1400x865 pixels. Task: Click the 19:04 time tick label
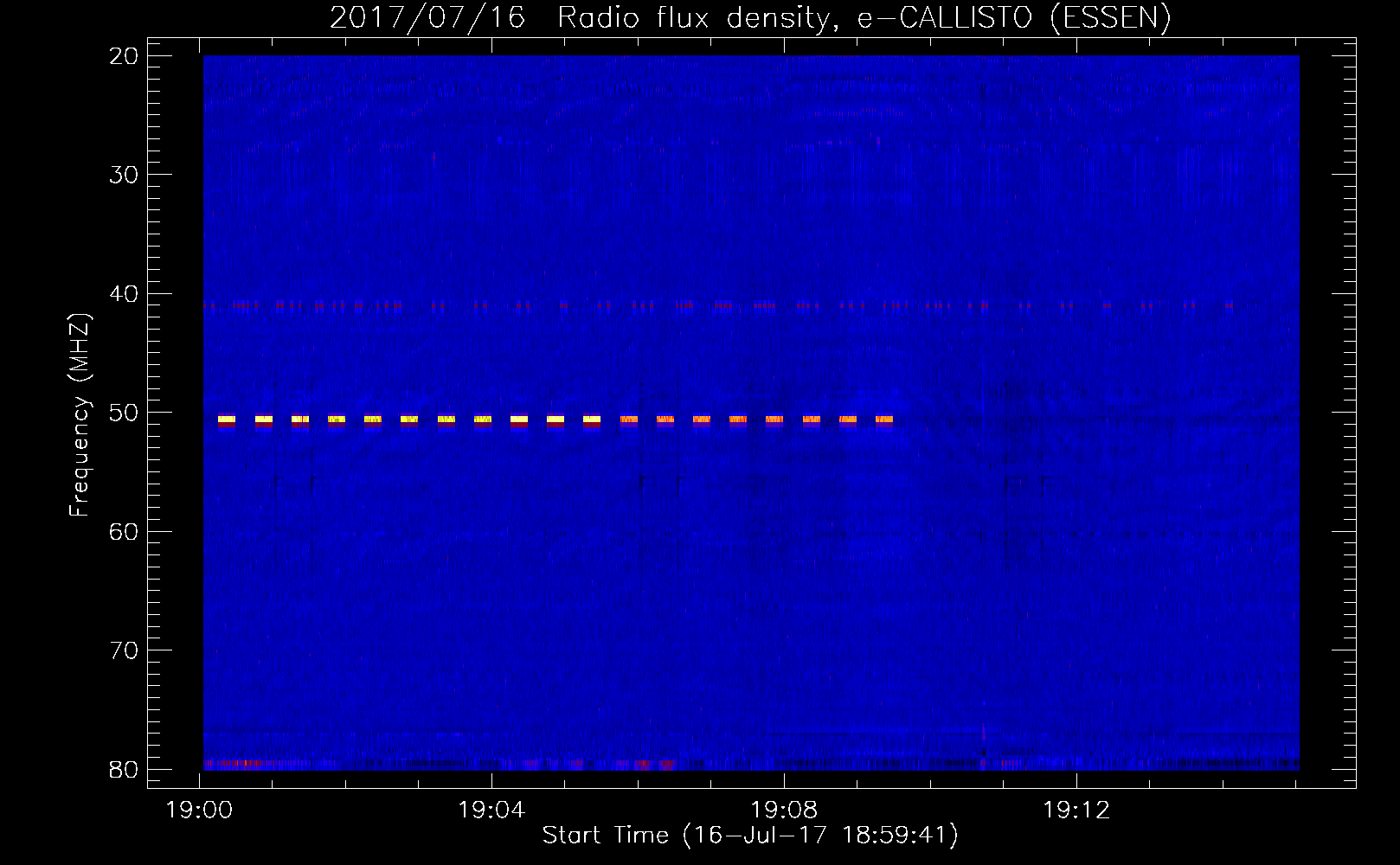click(x=491, y=811)
